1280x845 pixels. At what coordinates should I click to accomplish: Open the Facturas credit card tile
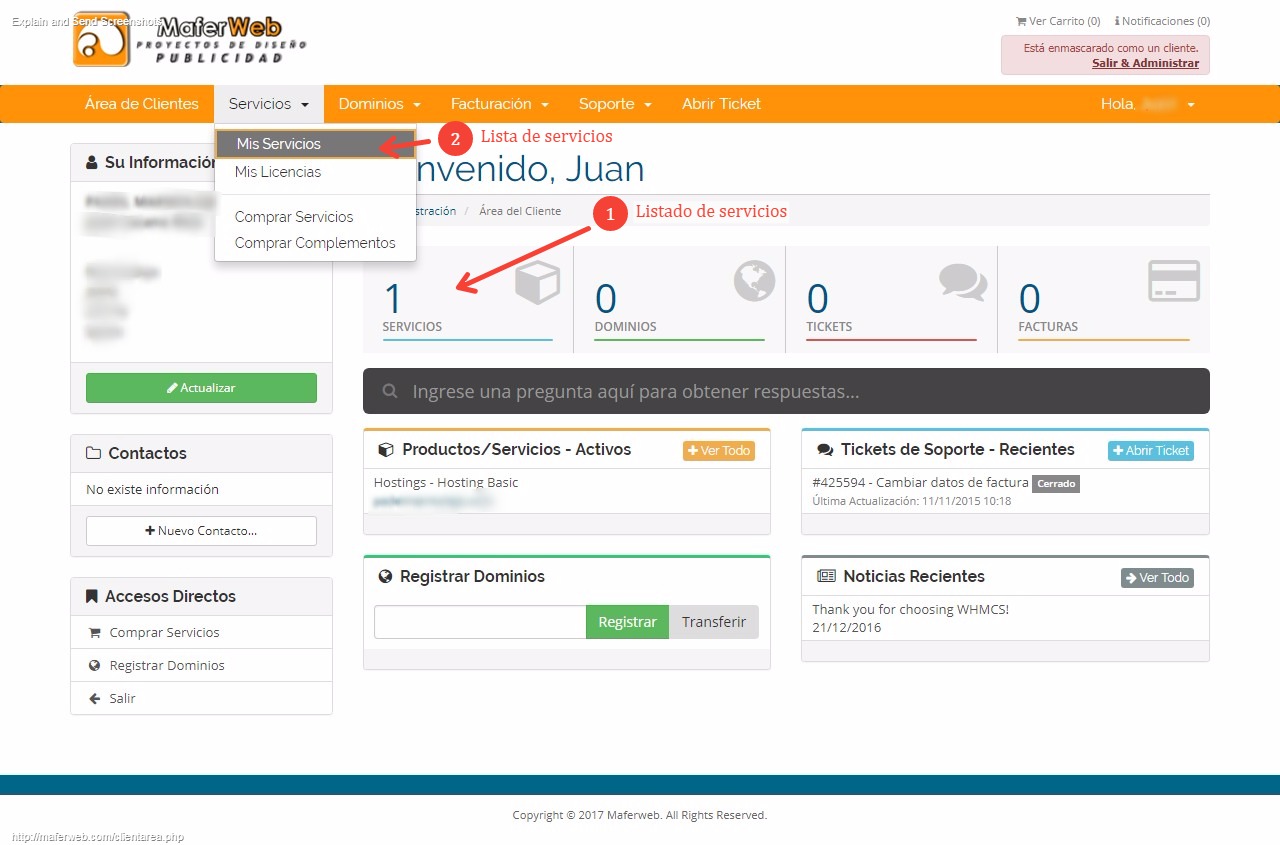(1103, 300)
